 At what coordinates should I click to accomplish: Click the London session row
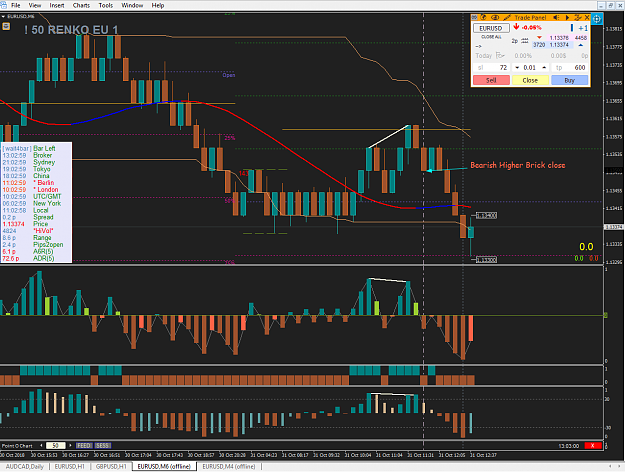point(30,190)
